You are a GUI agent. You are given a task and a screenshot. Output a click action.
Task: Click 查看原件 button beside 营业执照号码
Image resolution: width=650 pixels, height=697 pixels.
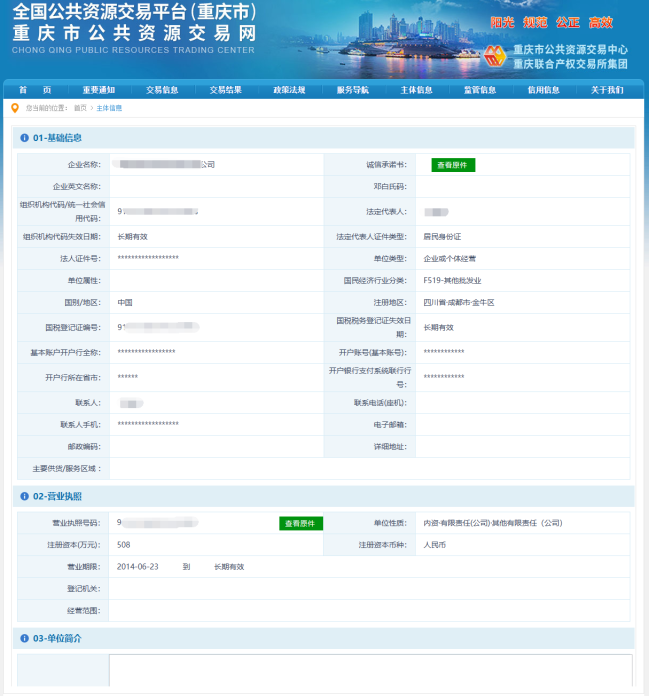[301, 523]
